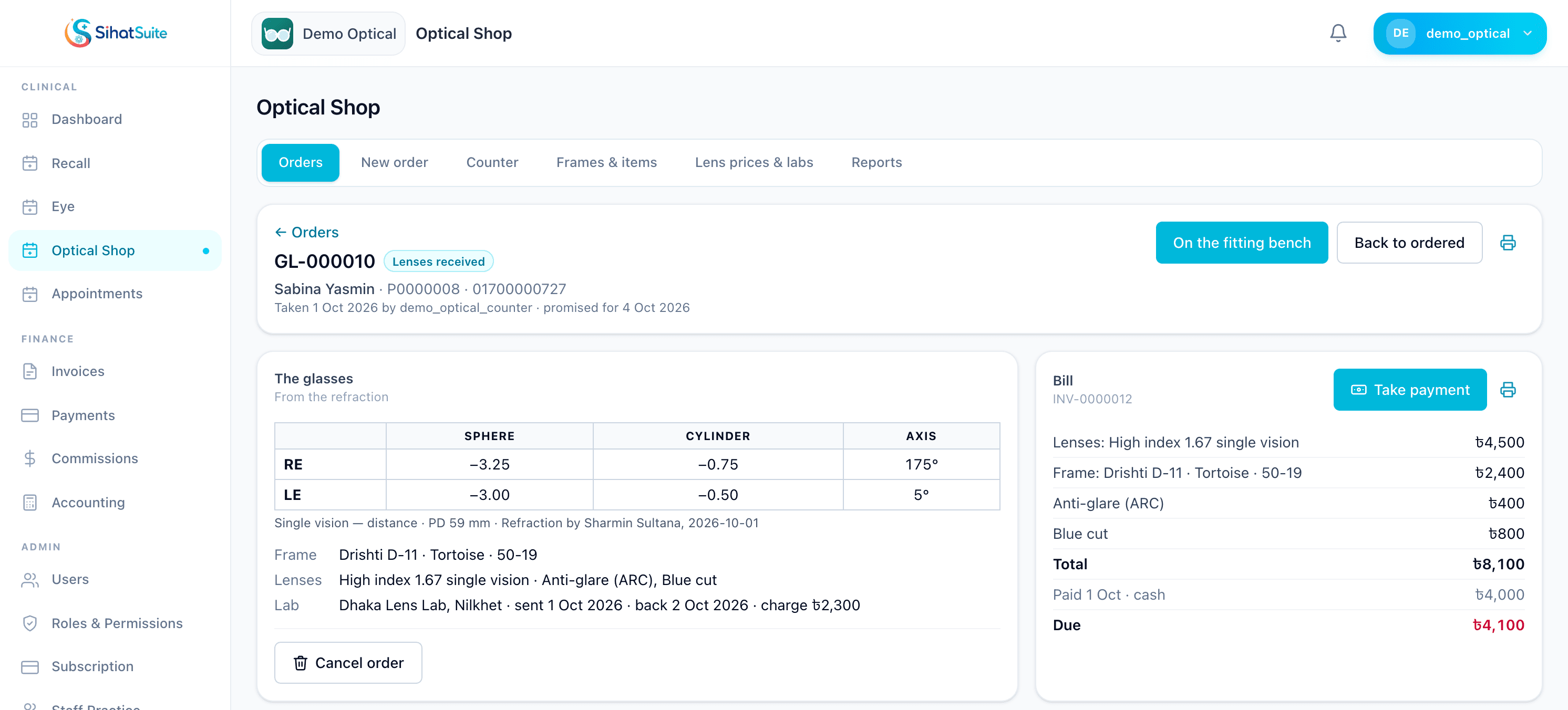Image resolution: width=1568 pixels, height=710 pixels.
Task: Expand the demo_optical account menu
Action: coord(1459,34)
